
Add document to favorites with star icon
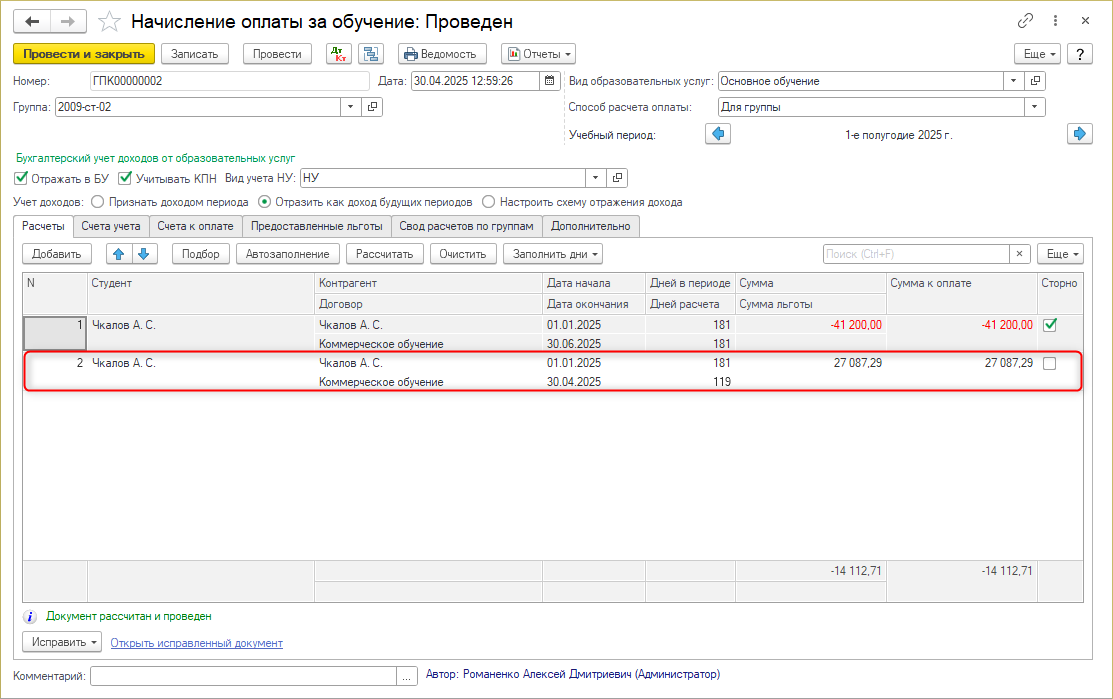point(109,21)
